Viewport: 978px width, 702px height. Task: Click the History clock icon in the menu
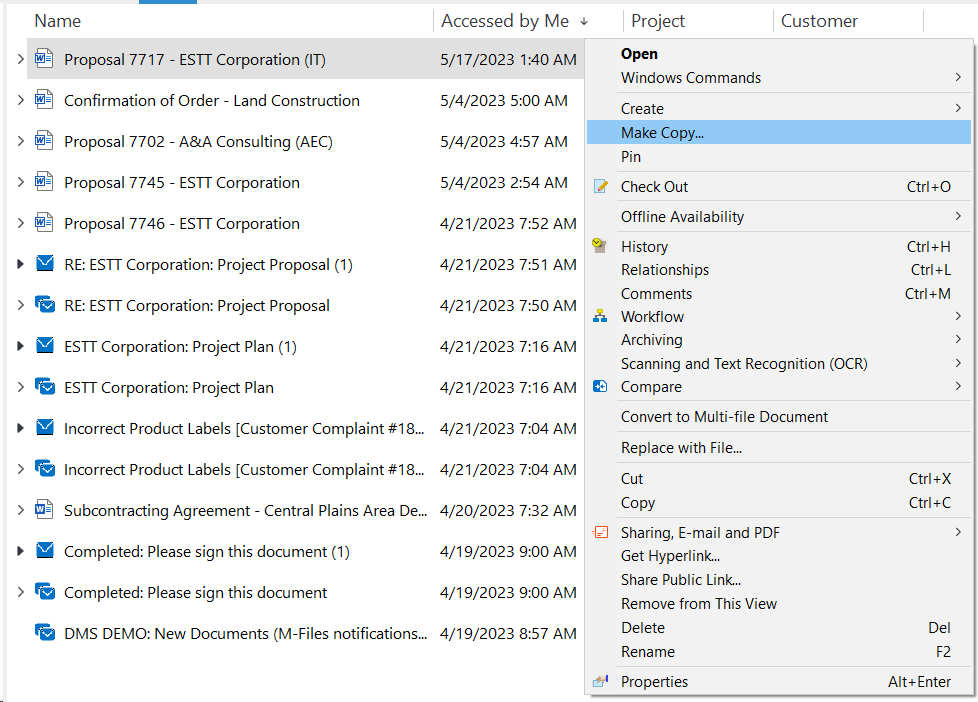[x=599, y=245]
